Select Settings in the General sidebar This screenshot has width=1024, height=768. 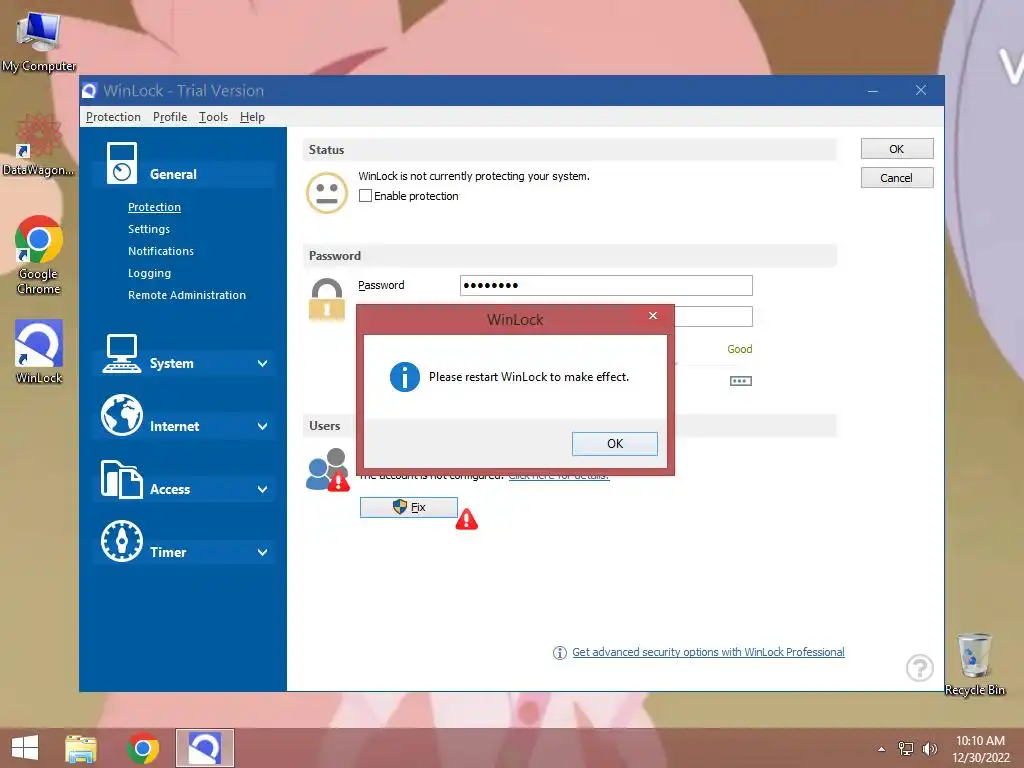pos(149,229)
